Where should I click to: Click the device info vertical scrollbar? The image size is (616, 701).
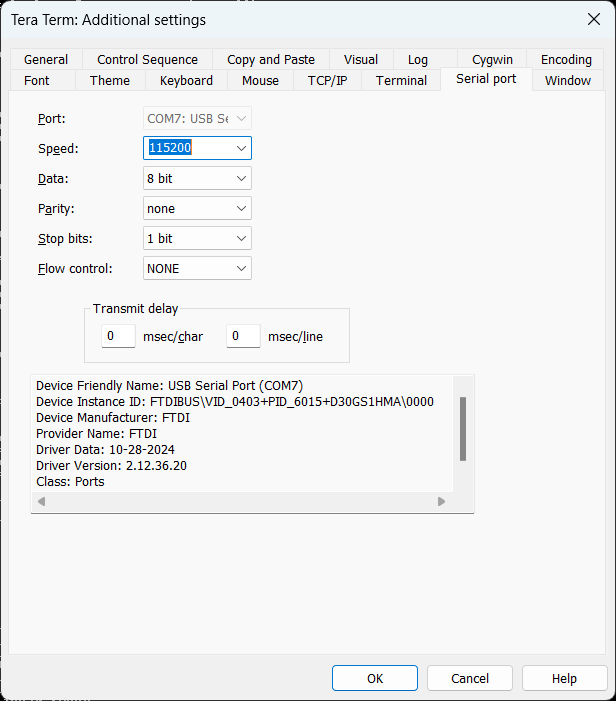[462, 430]
